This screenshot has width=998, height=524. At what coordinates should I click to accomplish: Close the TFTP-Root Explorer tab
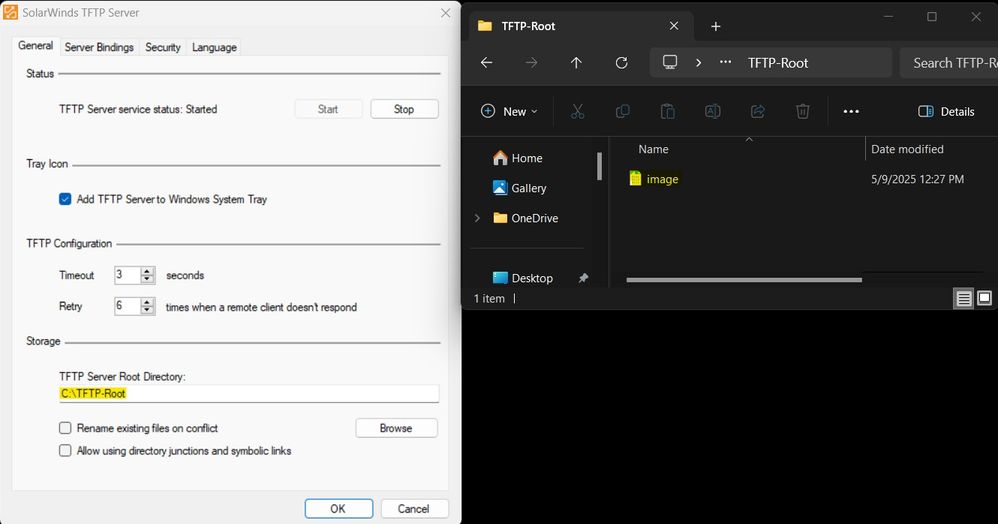click(674, 25)
